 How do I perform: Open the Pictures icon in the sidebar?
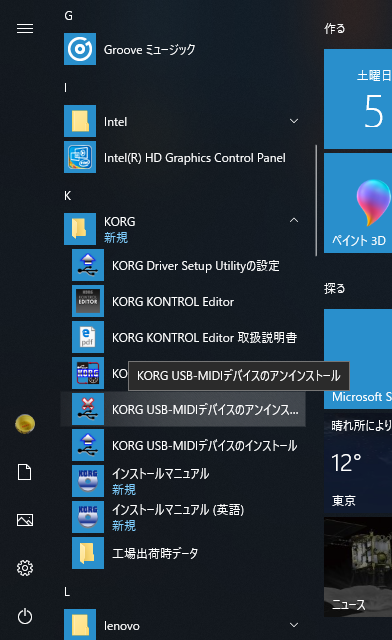point(25,520)
